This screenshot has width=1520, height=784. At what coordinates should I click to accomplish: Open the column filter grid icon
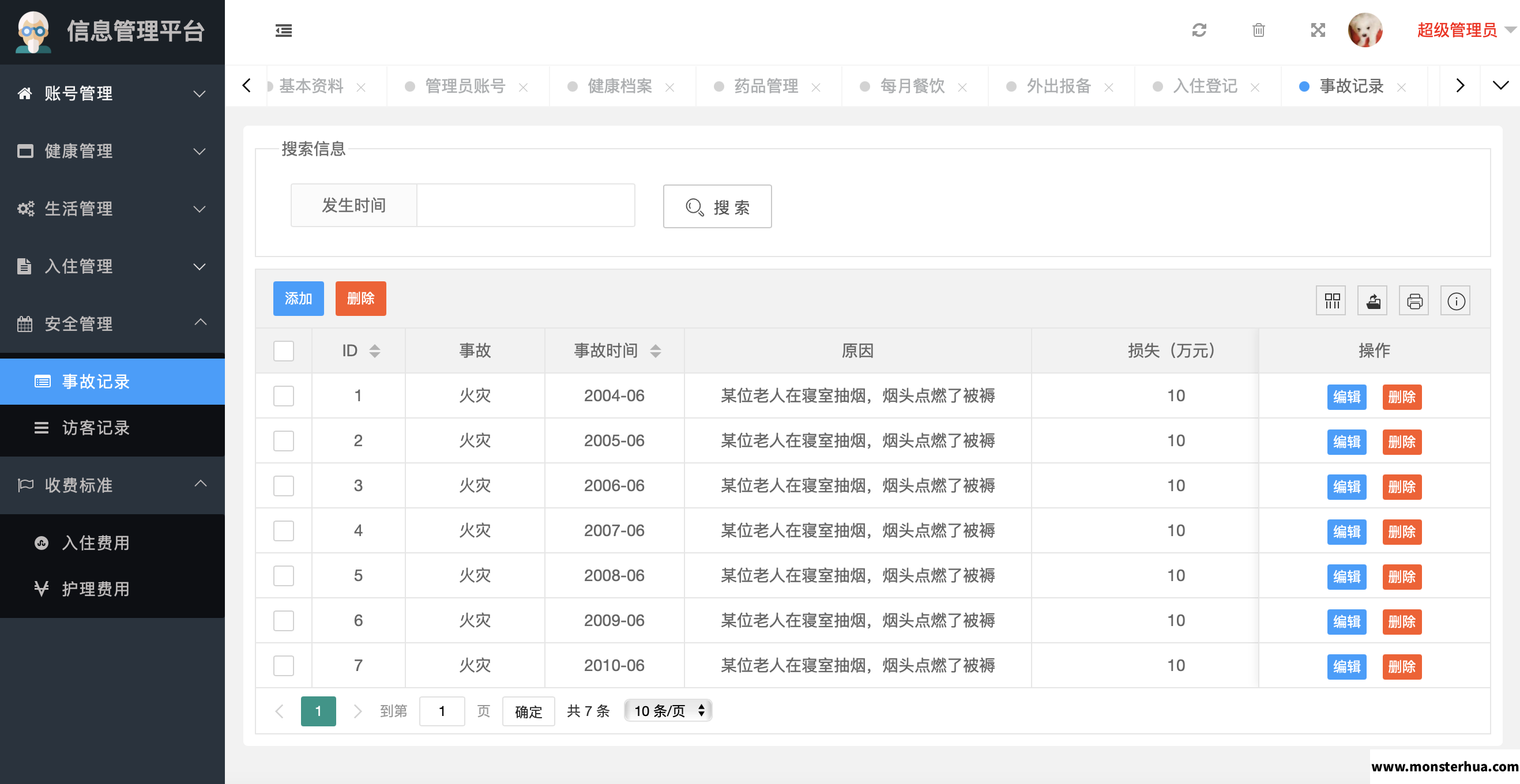(1331, 301)
